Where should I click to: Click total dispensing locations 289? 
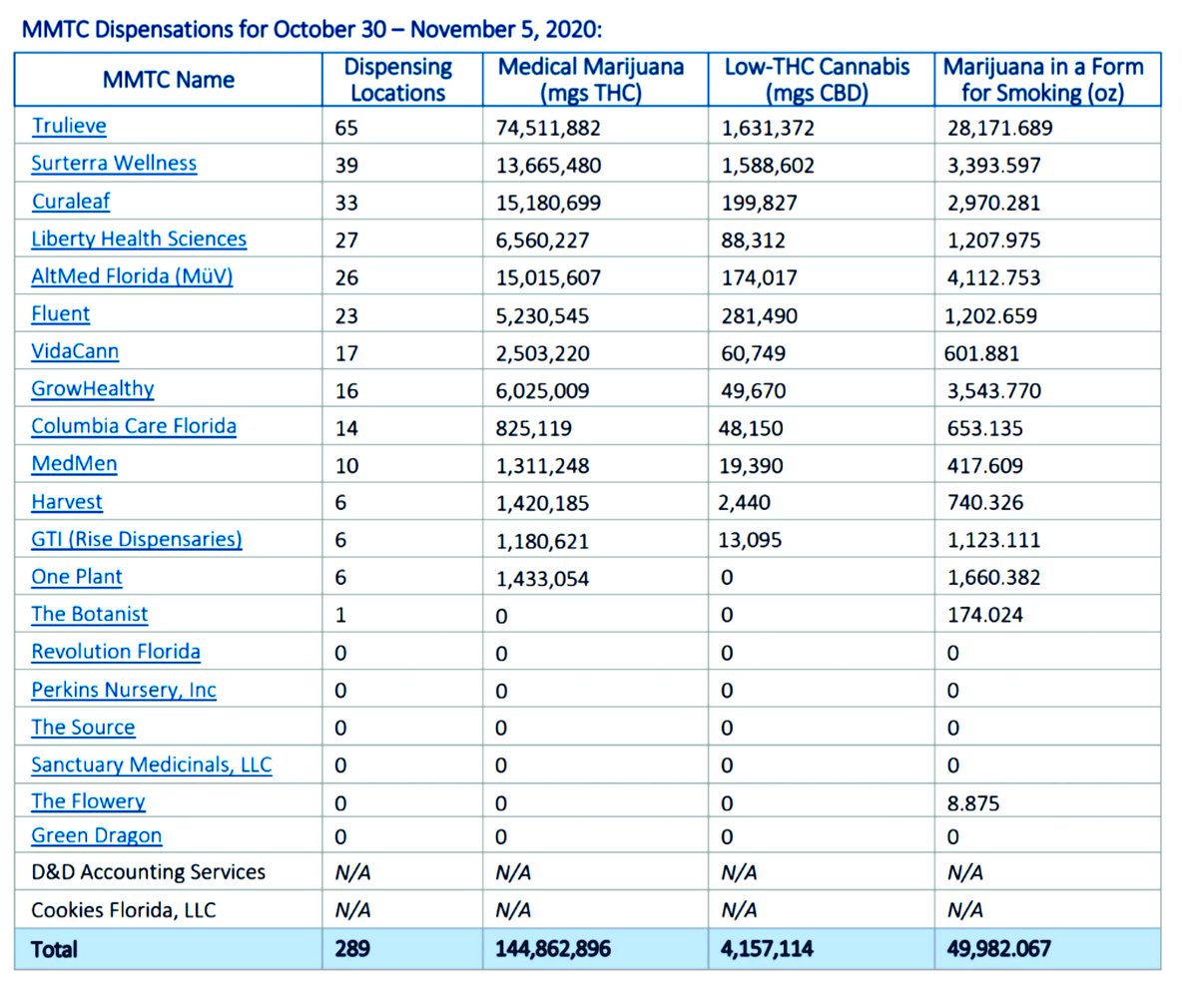pos(352,948)
